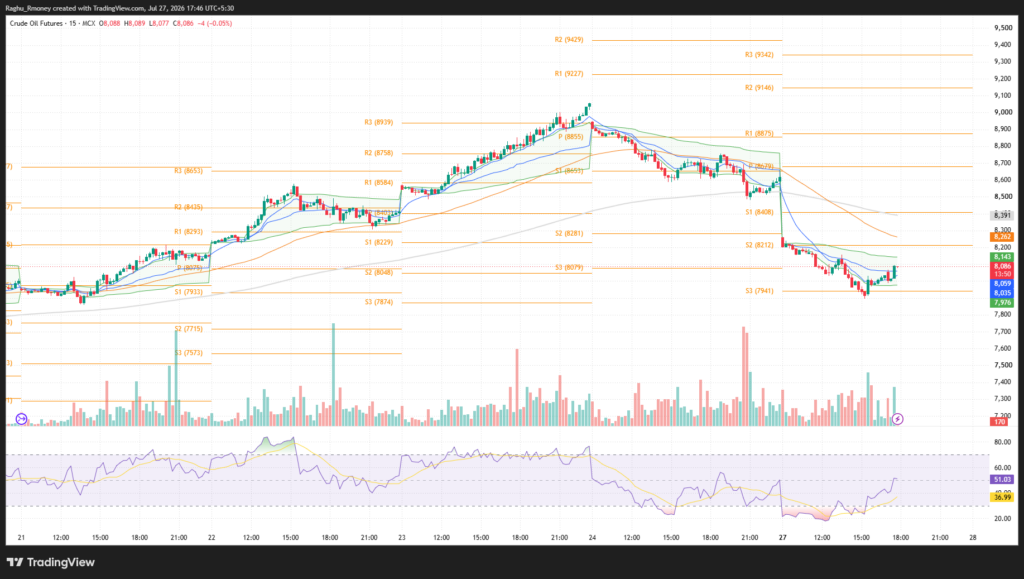Click date 28 on the time axis
The height and width of the screenshot is (579, 1024).
pyautogui.click(x=973, y=538)
